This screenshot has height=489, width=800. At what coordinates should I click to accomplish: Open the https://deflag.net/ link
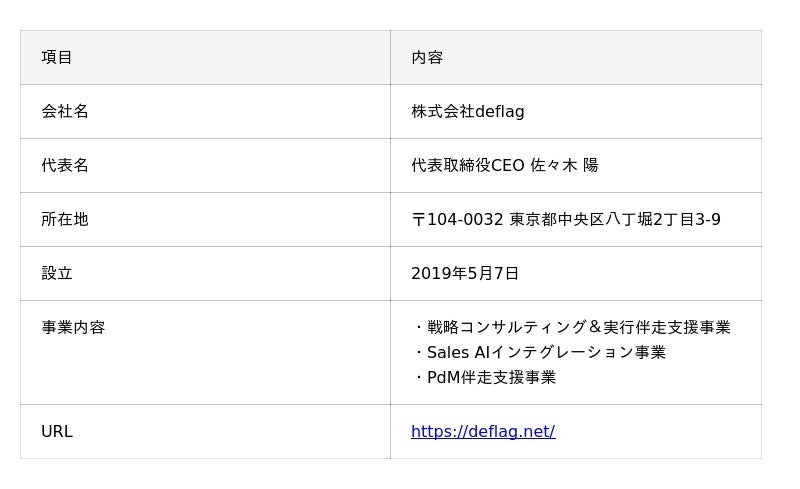click(483, 432)
